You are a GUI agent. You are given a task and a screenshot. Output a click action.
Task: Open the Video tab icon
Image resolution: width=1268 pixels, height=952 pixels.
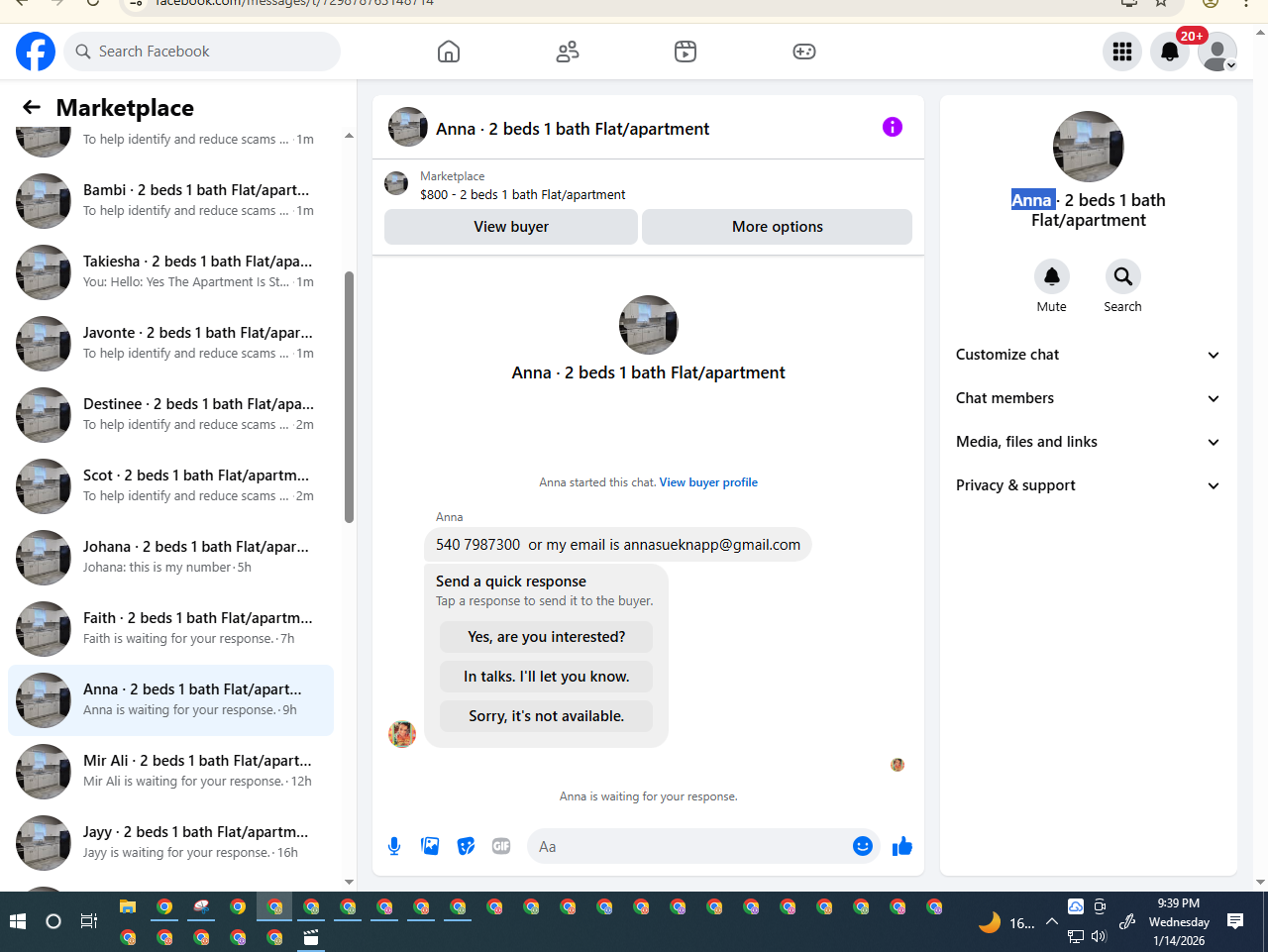point(686,52)
